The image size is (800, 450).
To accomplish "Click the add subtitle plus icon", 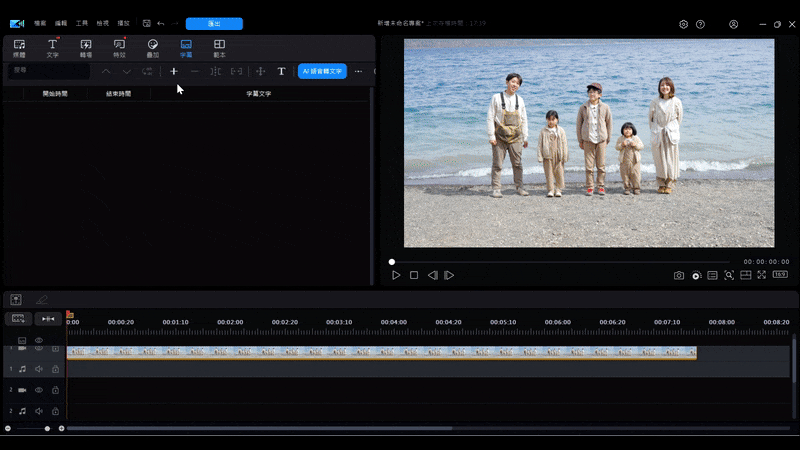I will click(x=174, y=71).
